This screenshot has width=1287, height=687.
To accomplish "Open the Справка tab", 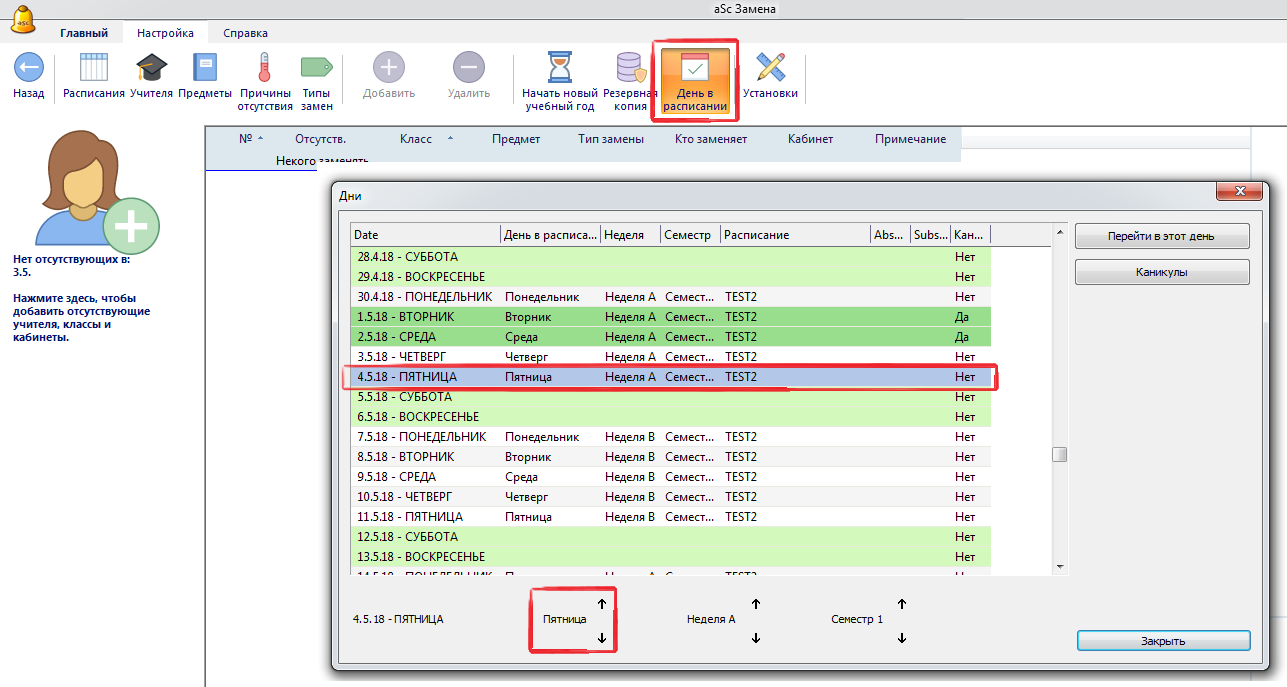I will click(x=245, y=33).
